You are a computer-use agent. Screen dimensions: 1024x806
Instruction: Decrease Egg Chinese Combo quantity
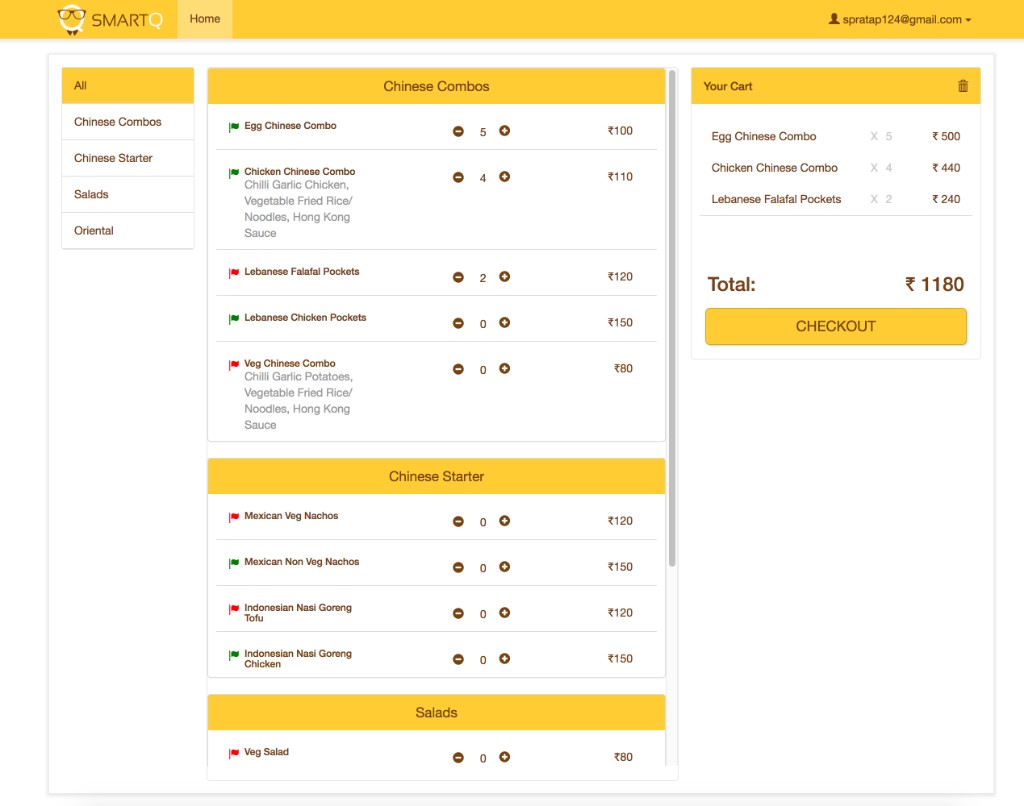pyautogui.click(x=458, y=131)
